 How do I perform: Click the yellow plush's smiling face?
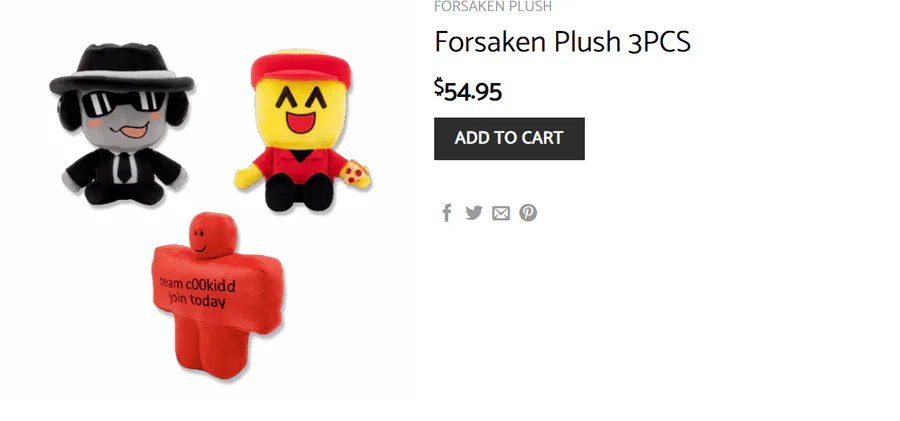(301, 111)
